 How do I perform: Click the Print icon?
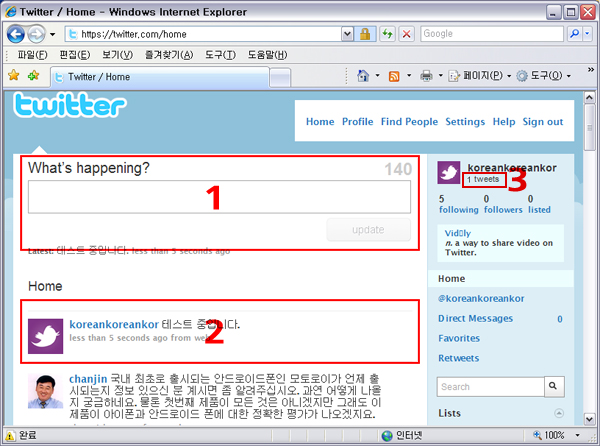tap(426, 76)
